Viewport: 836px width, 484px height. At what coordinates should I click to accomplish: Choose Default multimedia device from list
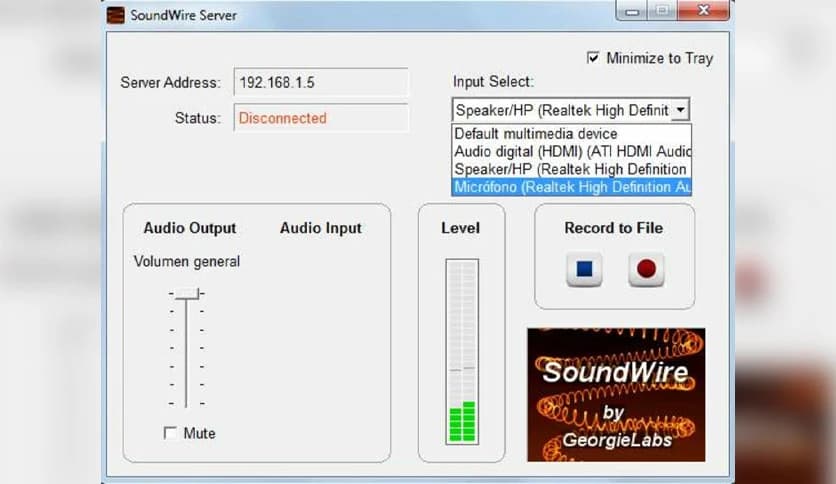click(x=572, y=134)
